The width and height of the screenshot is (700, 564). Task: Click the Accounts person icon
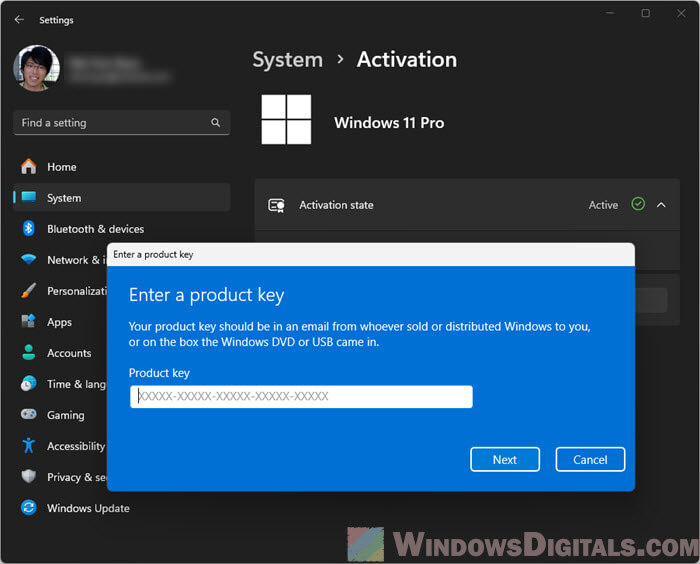point(29,352)
